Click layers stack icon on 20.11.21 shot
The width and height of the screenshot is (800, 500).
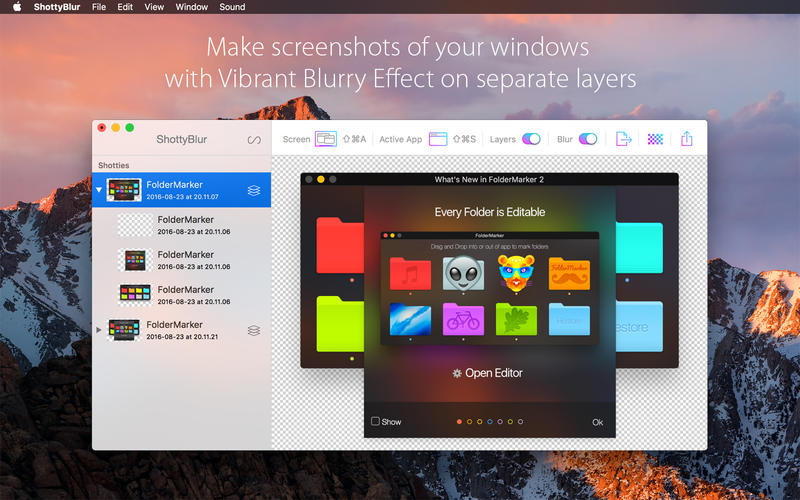254,330
